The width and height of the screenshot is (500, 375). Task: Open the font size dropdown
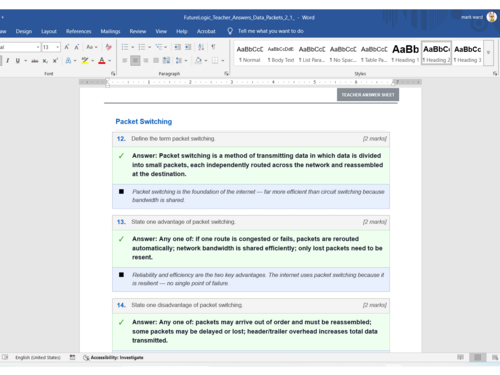pos(58,47)
